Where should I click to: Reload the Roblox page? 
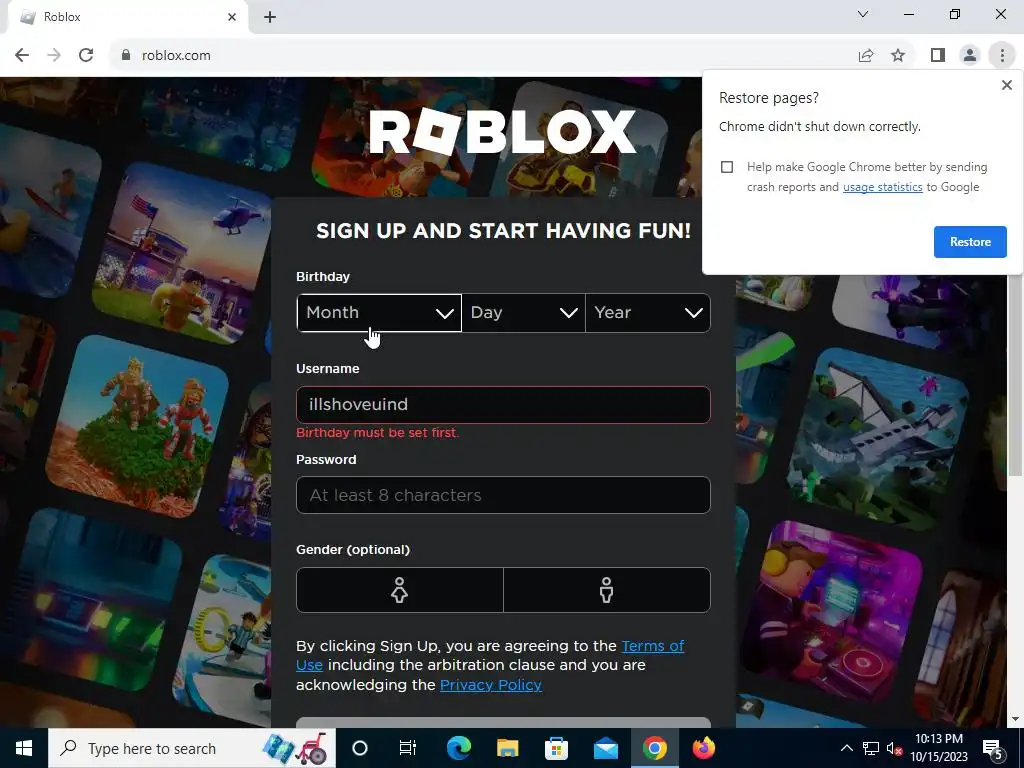coord(86,56)
